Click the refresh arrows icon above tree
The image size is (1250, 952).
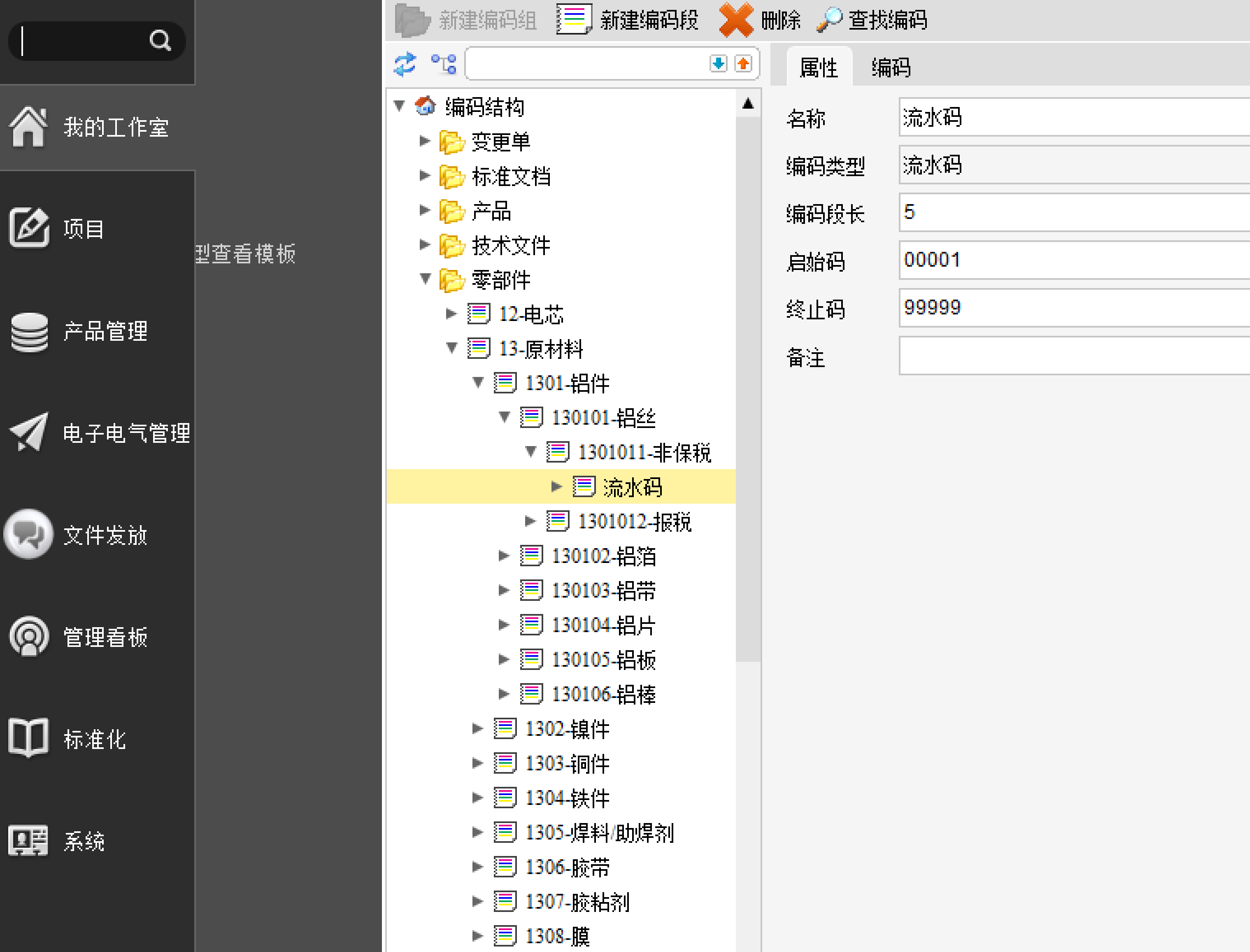405,64
